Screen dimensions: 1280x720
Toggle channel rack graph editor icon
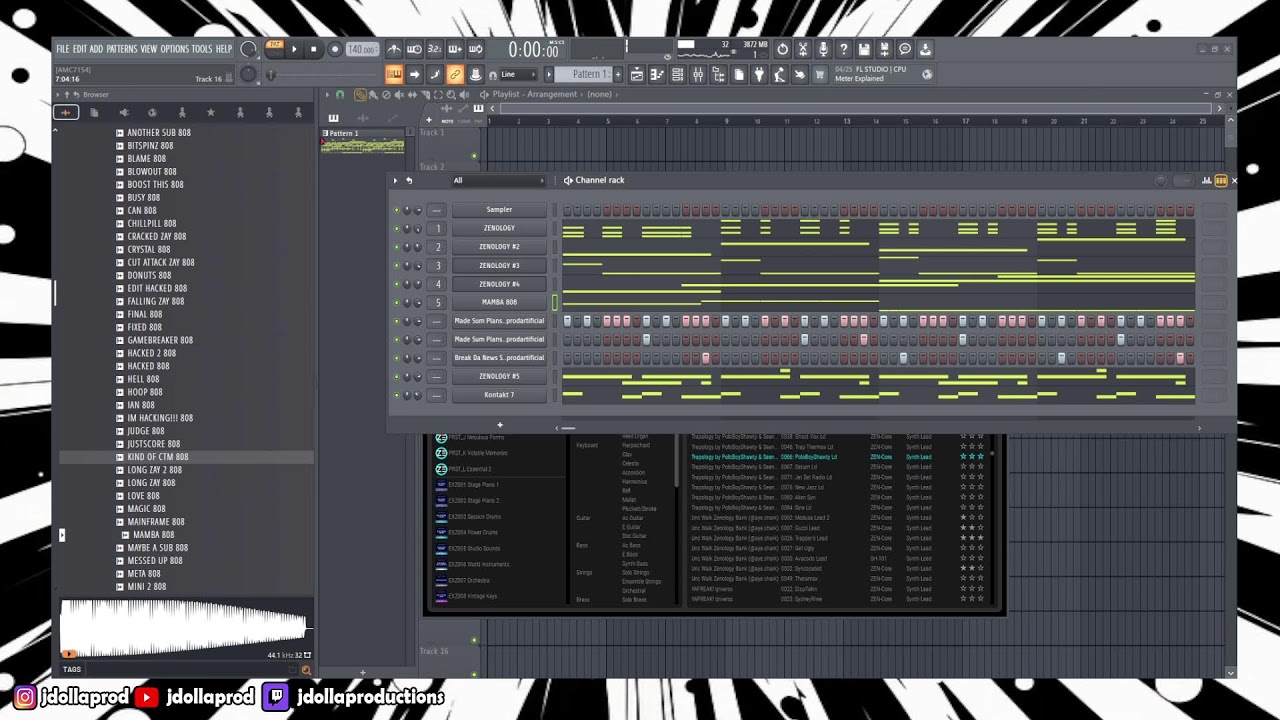(x=1206, y=180)
